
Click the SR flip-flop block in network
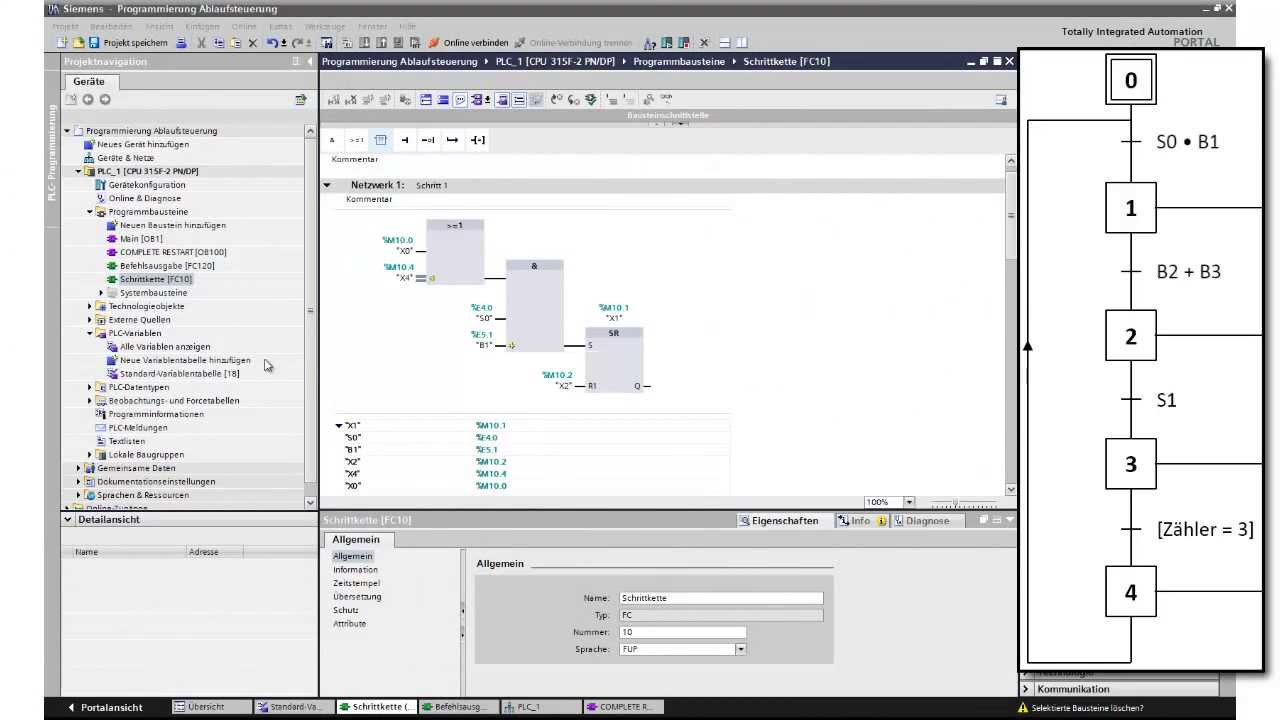pyautogui.click(x=614, y=359)
